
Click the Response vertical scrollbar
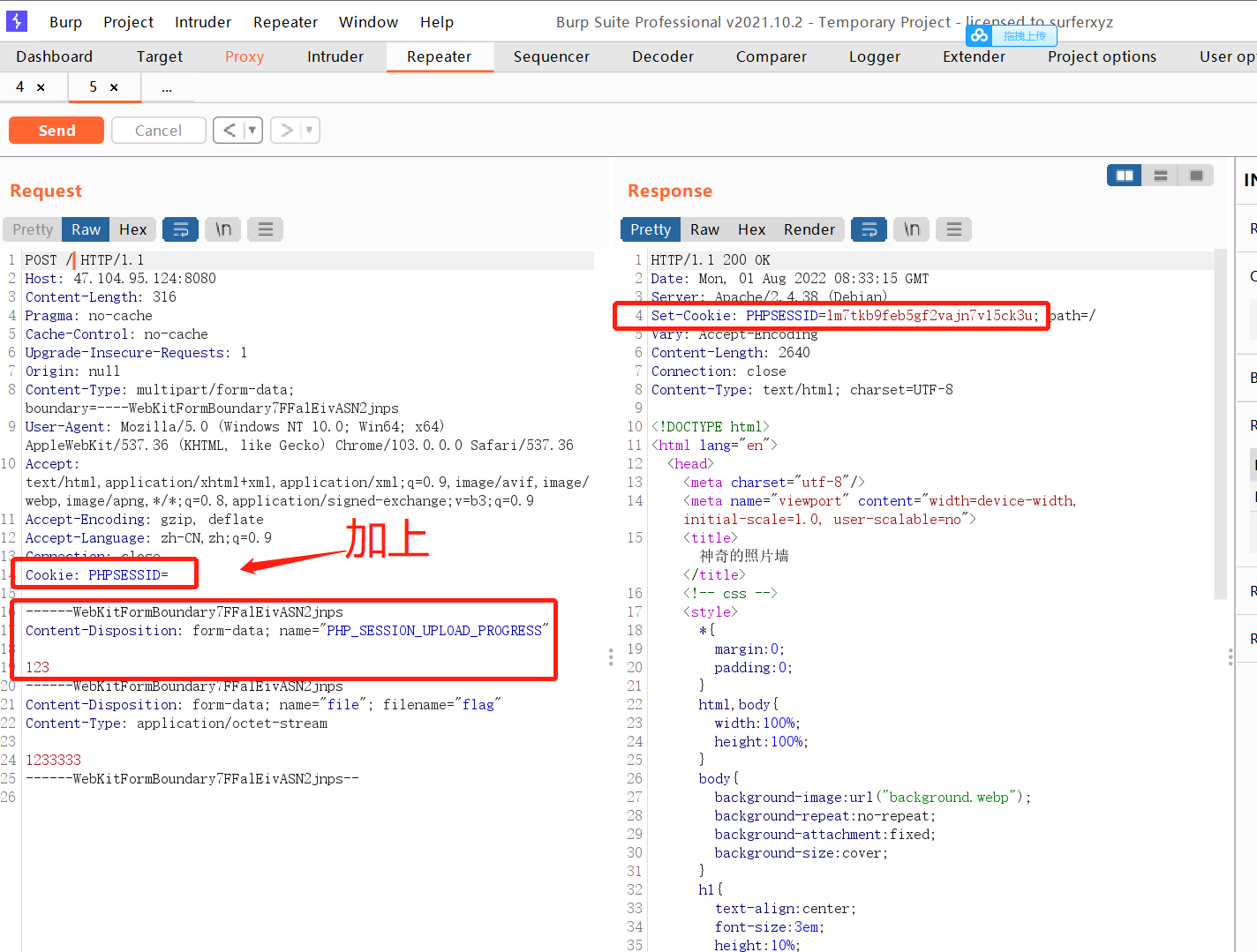coord(1221,424)
